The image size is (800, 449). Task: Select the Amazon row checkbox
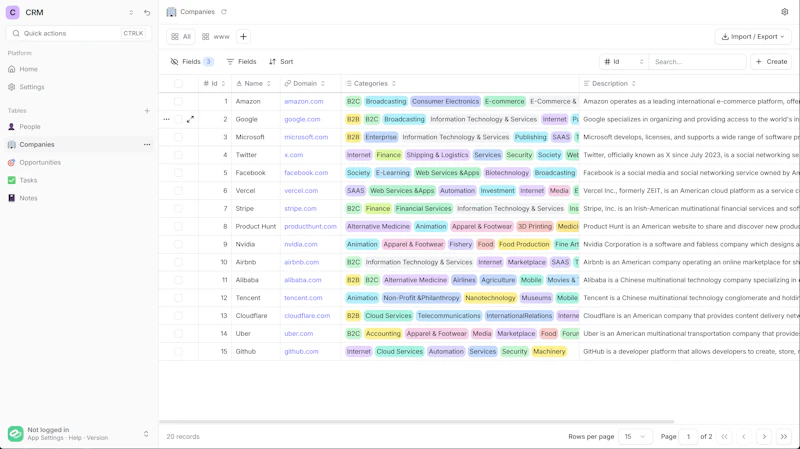[x=178, y=102]
